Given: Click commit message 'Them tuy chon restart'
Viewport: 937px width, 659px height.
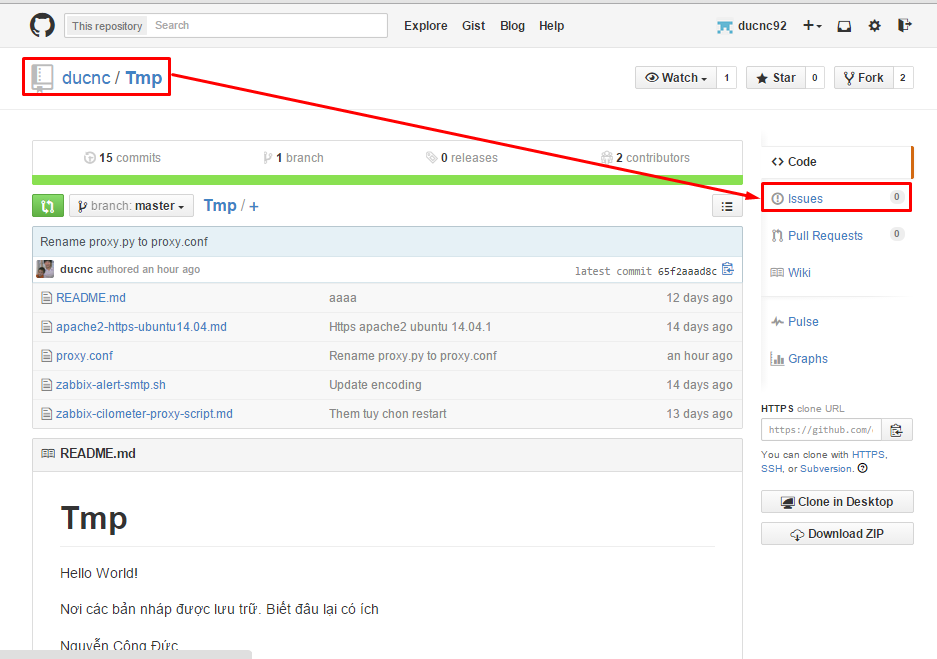Looking at the screenshot, I should [x=388, y=413].
